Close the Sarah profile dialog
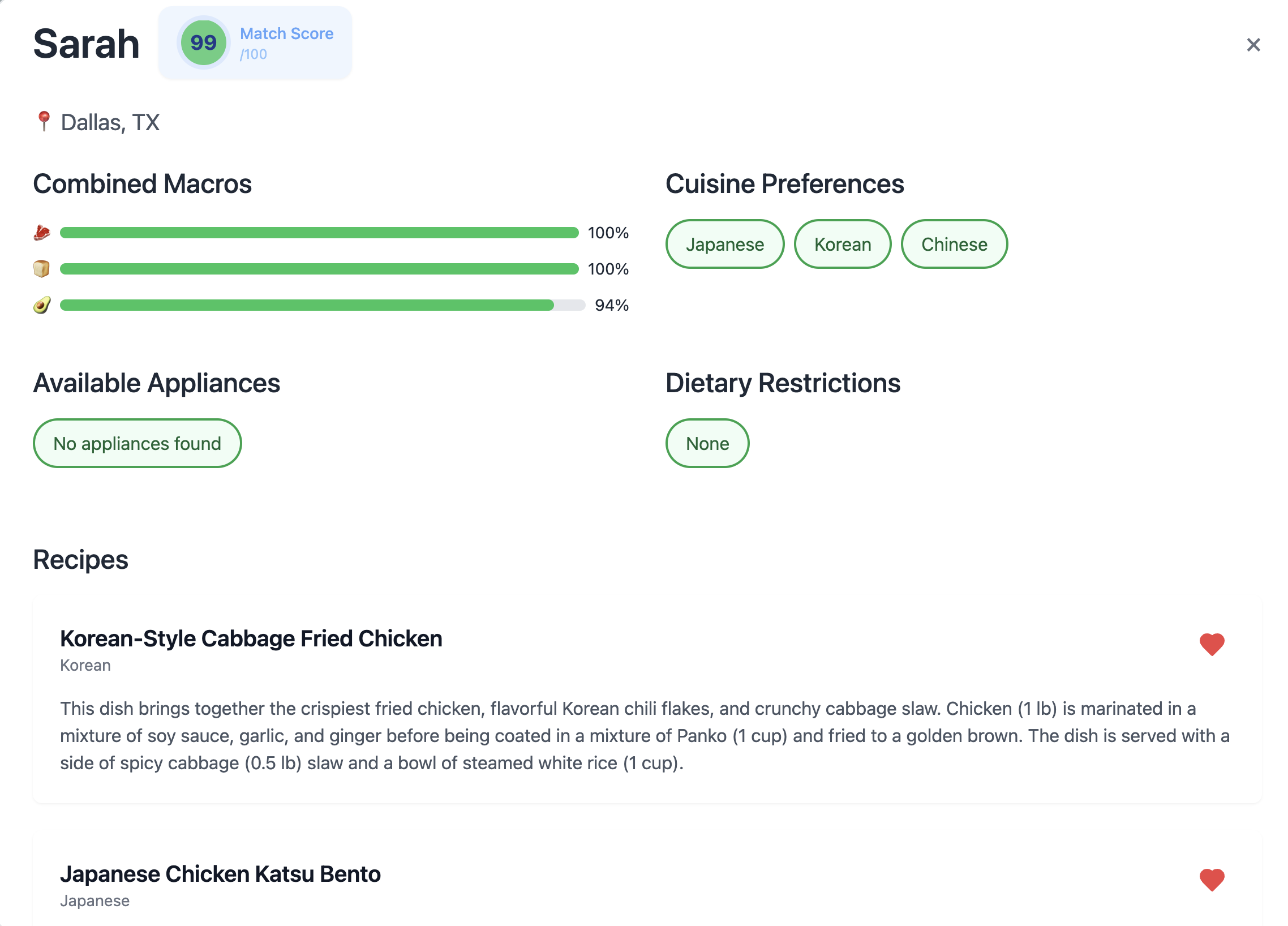Screen dimensions: 1288x926 [x=1253, y=45]
